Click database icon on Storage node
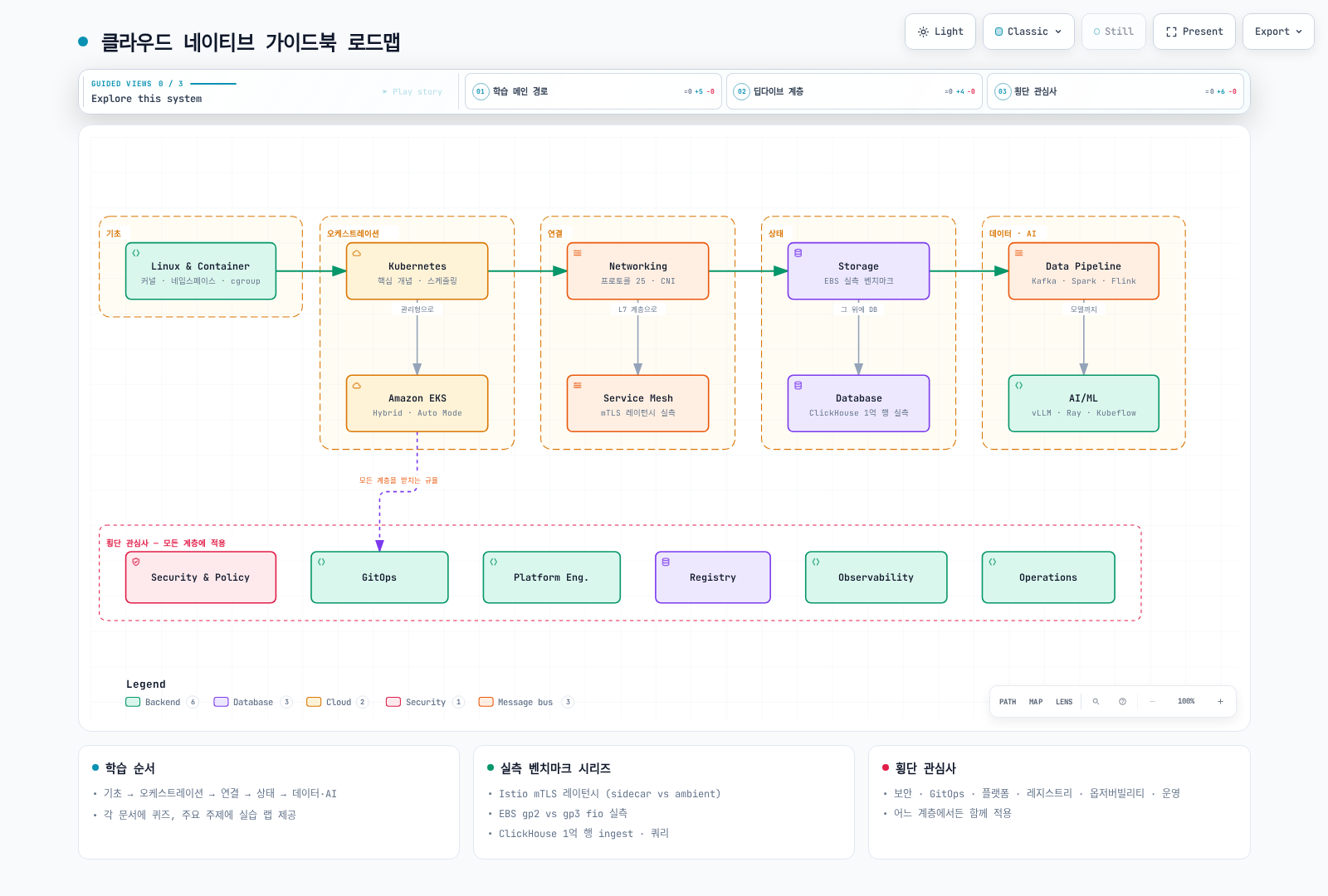This screenshot has height=896, width=1328. click(798, 253)
